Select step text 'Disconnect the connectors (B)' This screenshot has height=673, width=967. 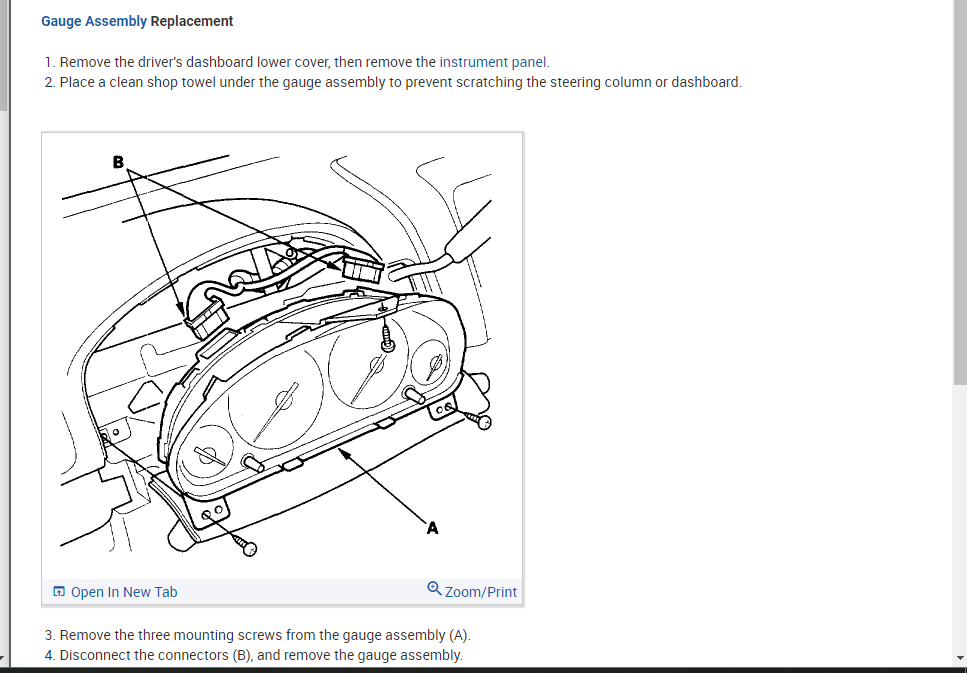click(157, 655)
